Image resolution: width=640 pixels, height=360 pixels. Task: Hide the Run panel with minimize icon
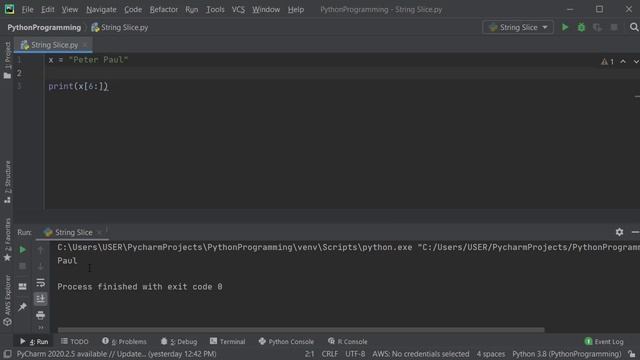click(635, 232)
